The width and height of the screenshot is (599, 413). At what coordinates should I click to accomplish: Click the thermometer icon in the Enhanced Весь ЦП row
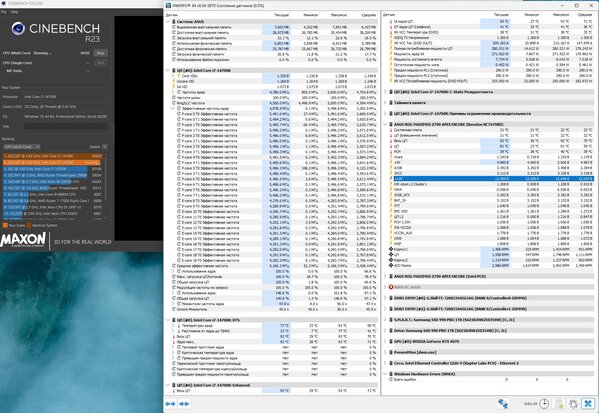pyautogui.click(x=174, y=391)
